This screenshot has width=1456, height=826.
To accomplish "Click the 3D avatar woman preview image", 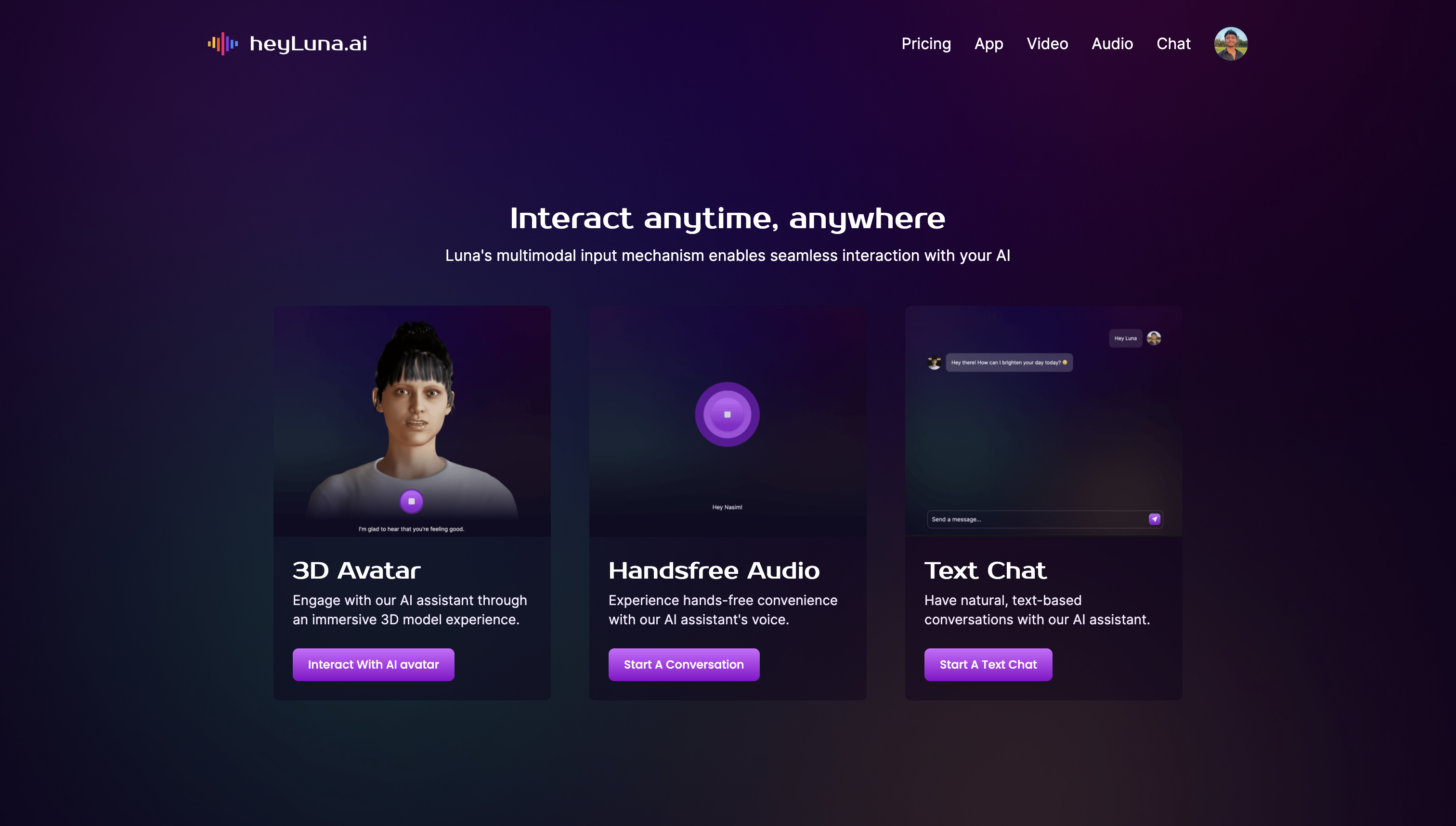I will point(412,421).
